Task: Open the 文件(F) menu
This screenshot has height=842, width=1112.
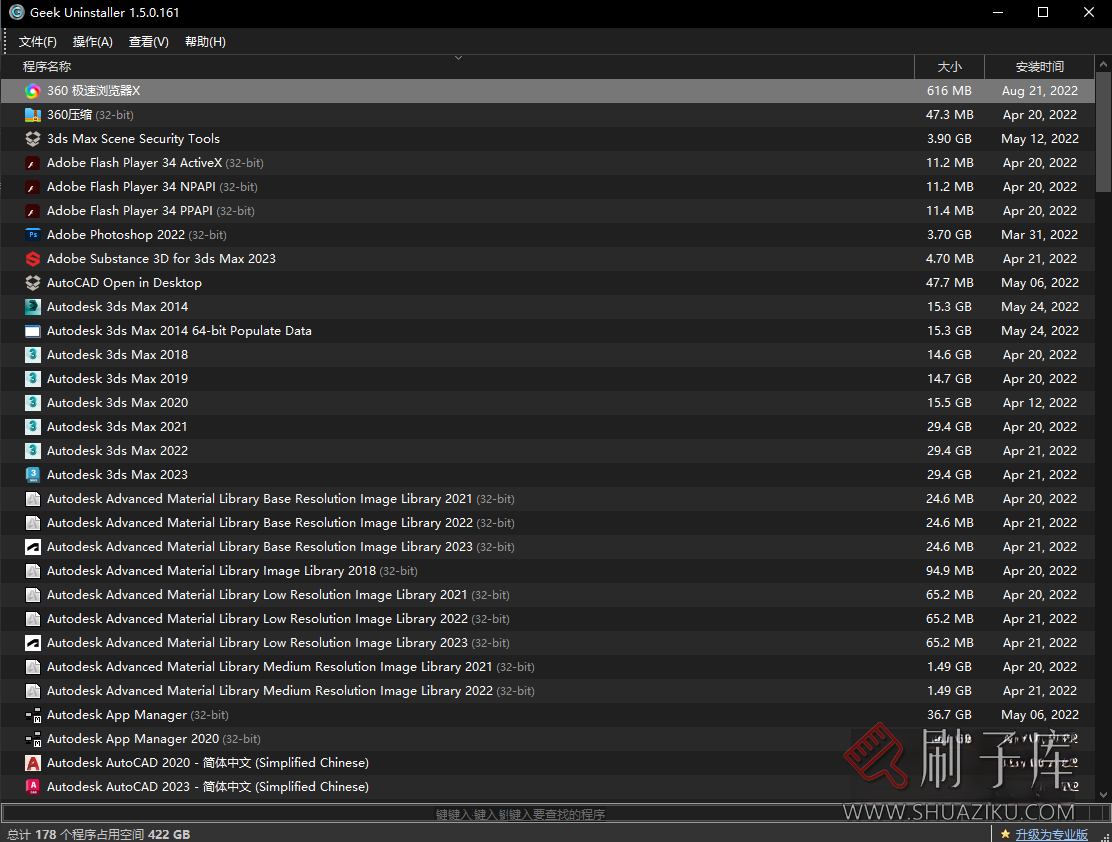Action: click(38, 42)
